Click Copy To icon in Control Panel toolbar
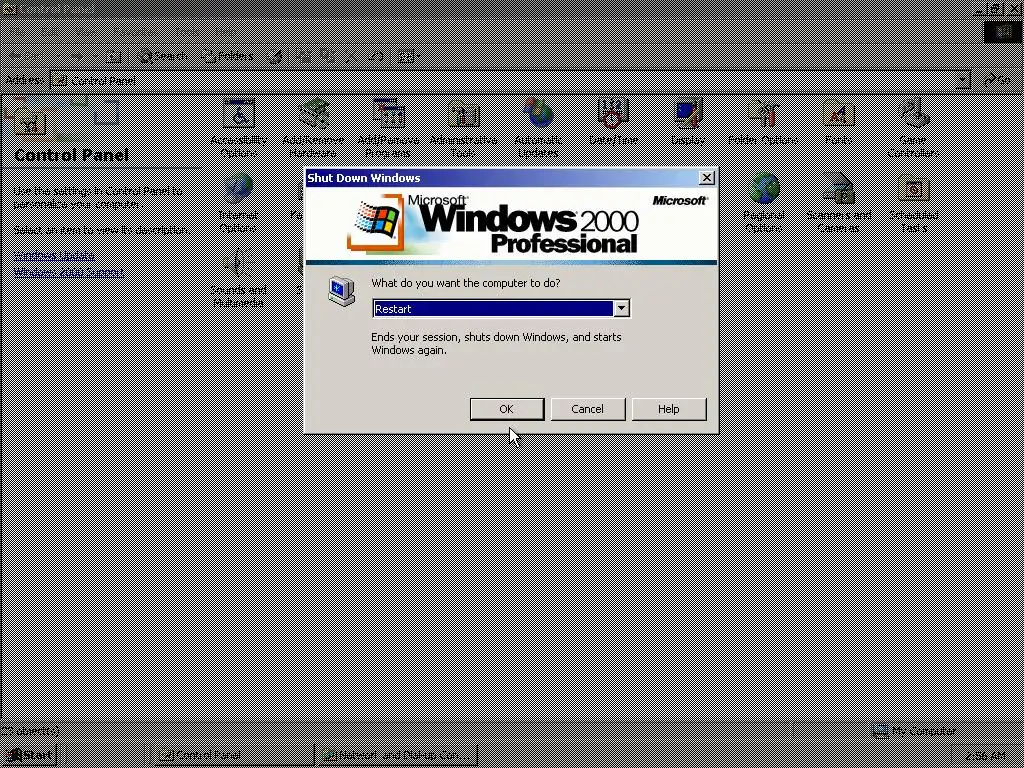1024x768 pixels. pos(328,56)
